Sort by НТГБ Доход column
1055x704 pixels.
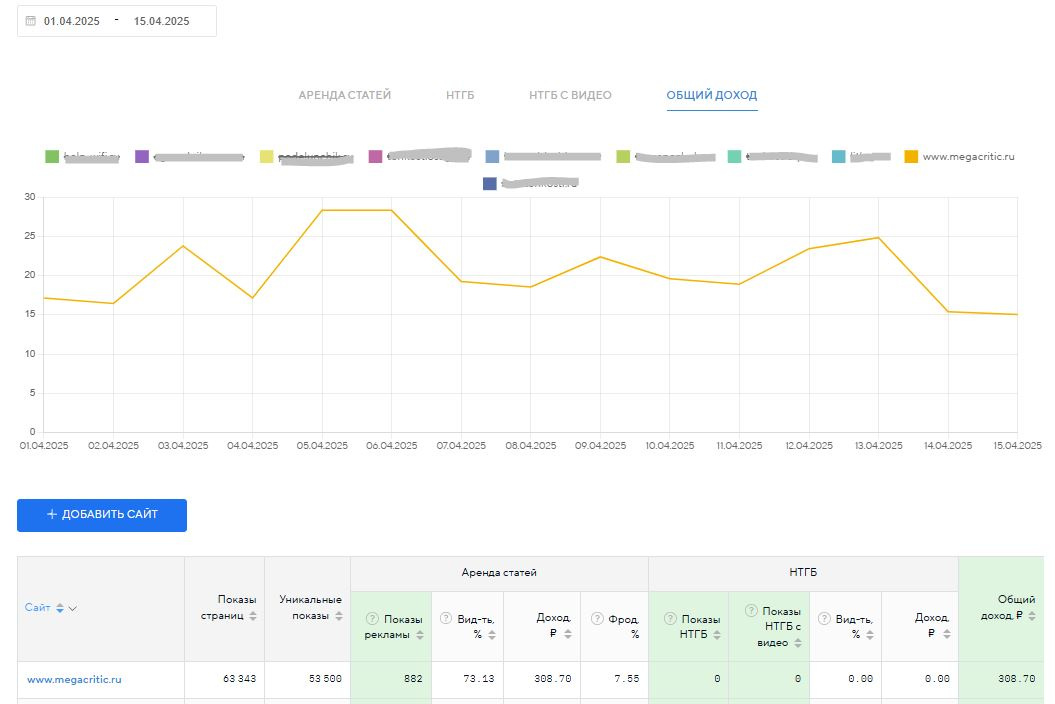(947, 633)
